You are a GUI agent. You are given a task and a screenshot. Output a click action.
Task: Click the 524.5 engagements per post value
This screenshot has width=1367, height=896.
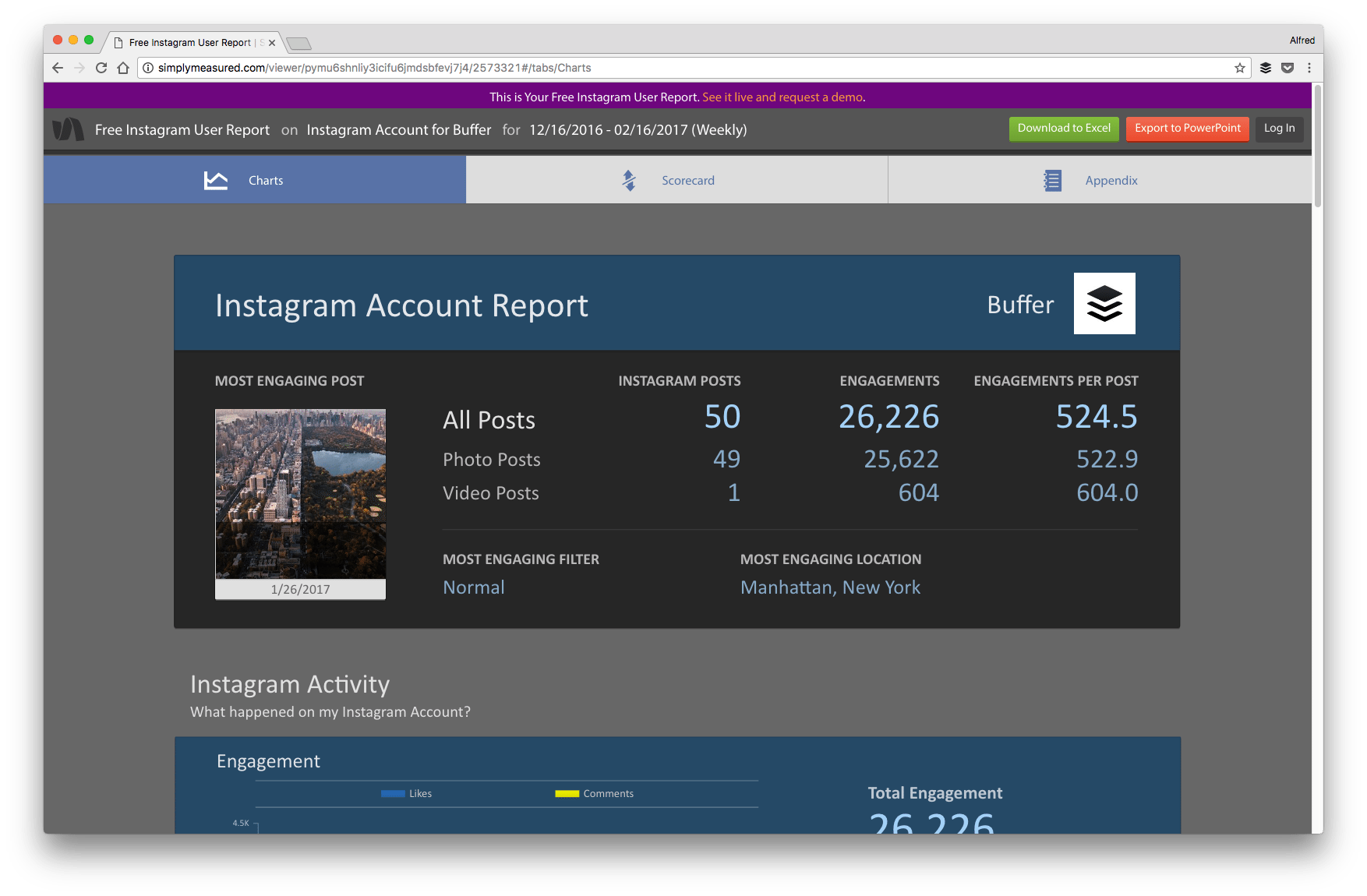coord(1097,417)
